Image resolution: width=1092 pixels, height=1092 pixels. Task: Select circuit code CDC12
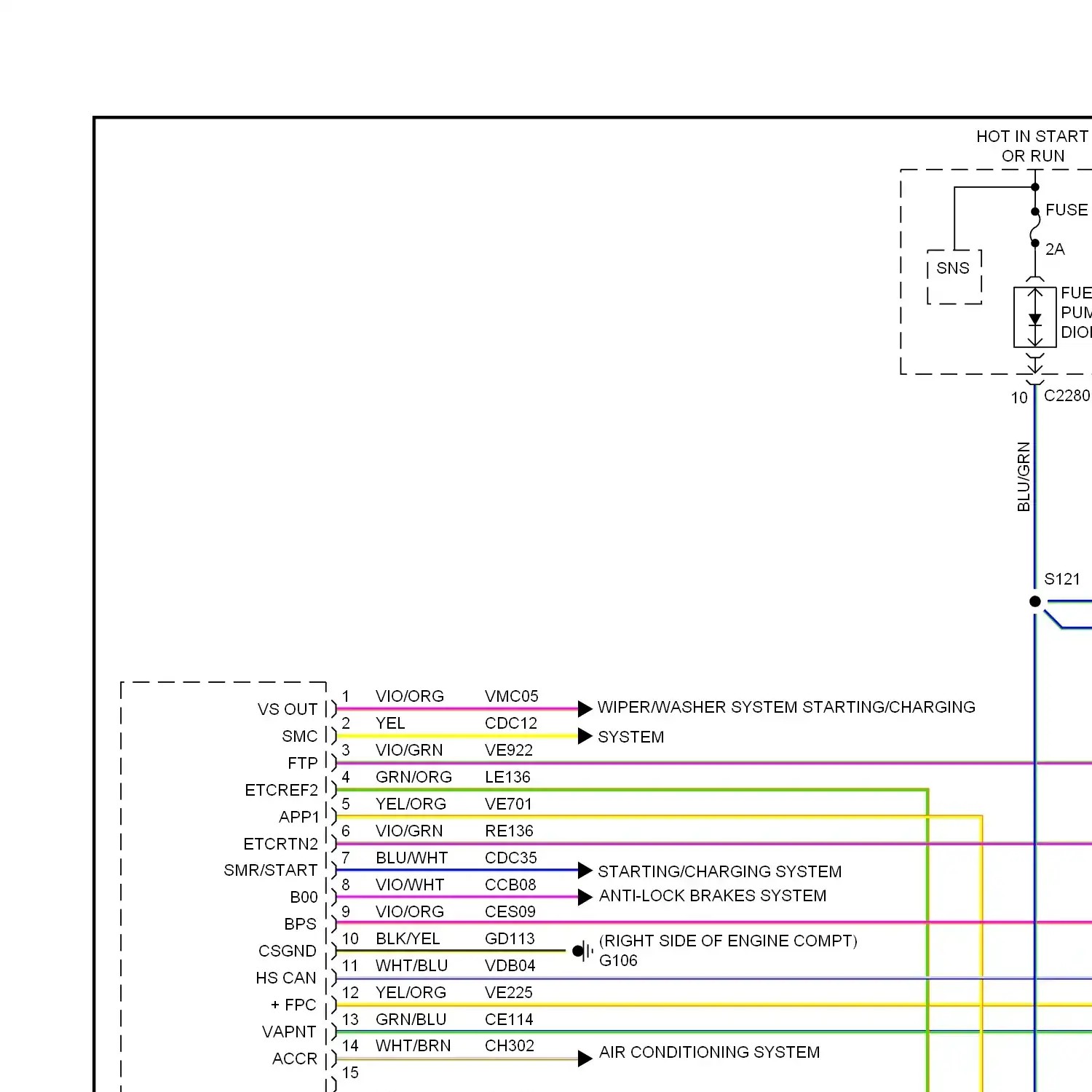click(x=511, y=723)
